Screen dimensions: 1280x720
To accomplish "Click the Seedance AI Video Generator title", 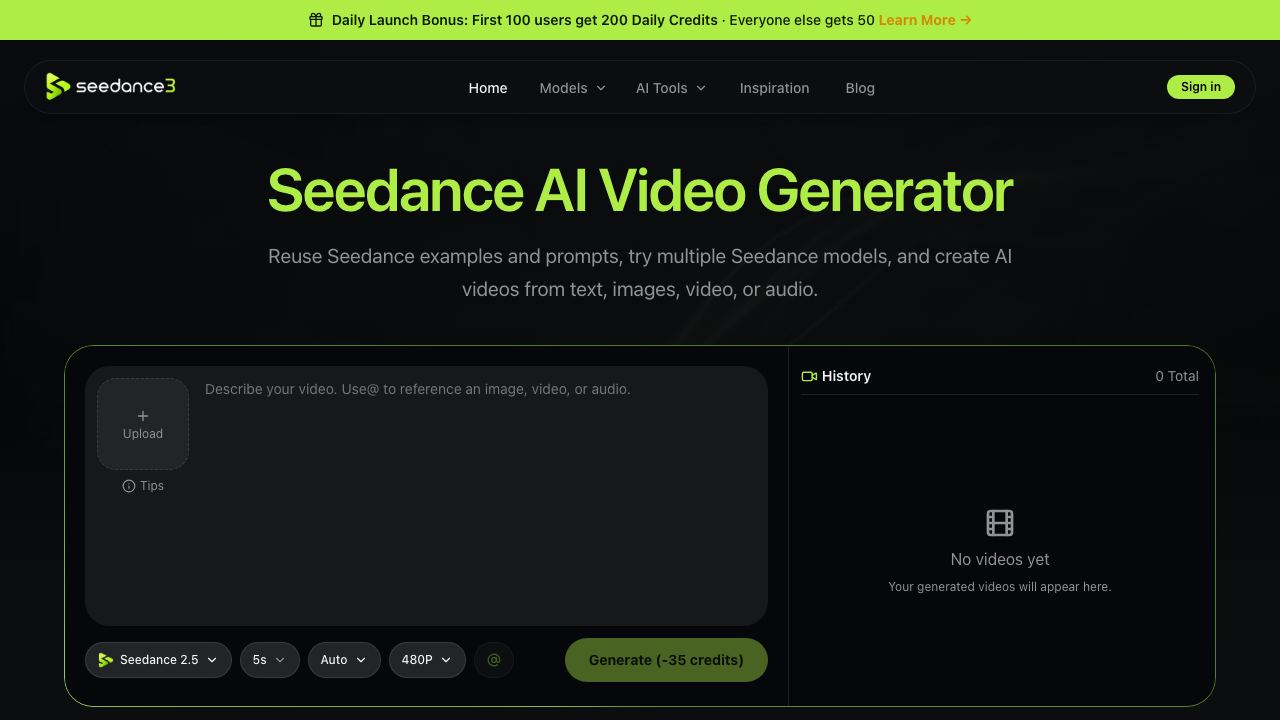I will tap(640, 190).
